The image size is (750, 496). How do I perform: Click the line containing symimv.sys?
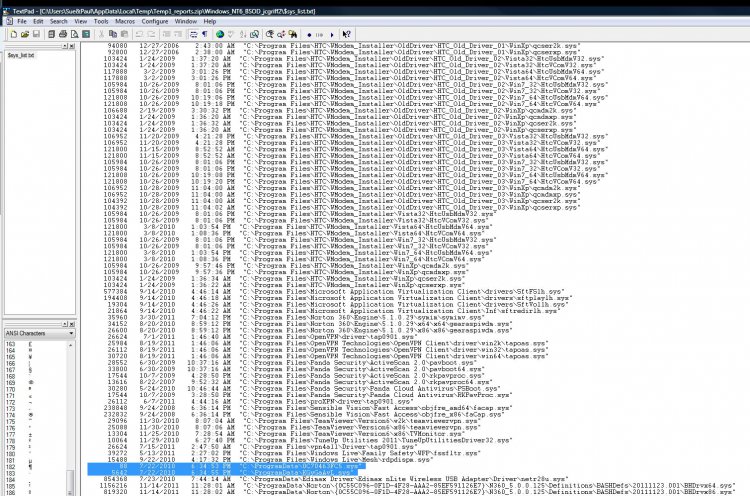click(295, 317)
